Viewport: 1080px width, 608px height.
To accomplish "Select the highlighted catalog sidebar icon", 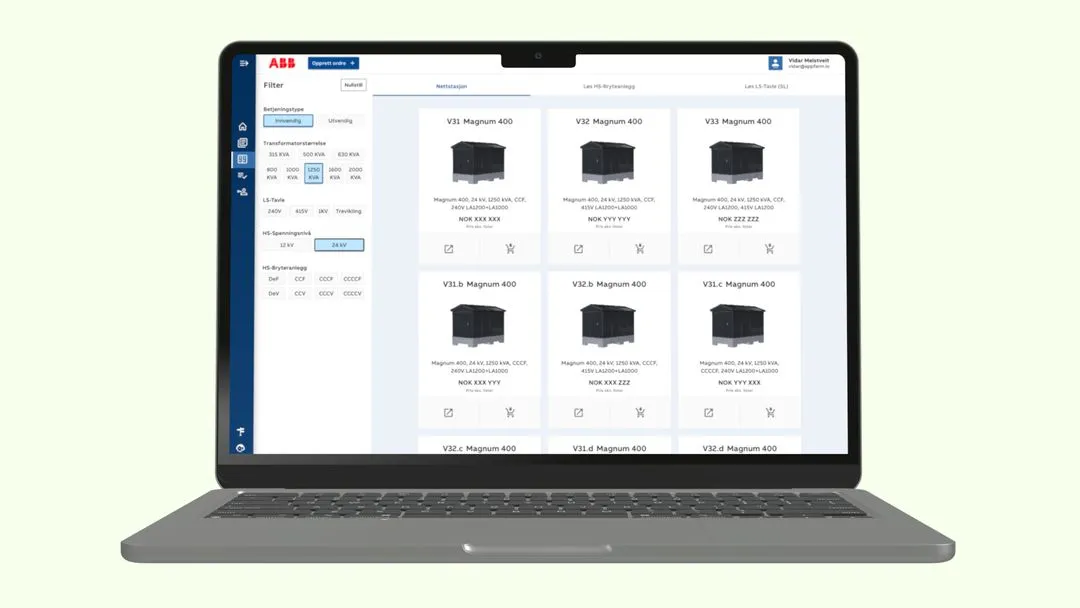I will coord(242,159).
